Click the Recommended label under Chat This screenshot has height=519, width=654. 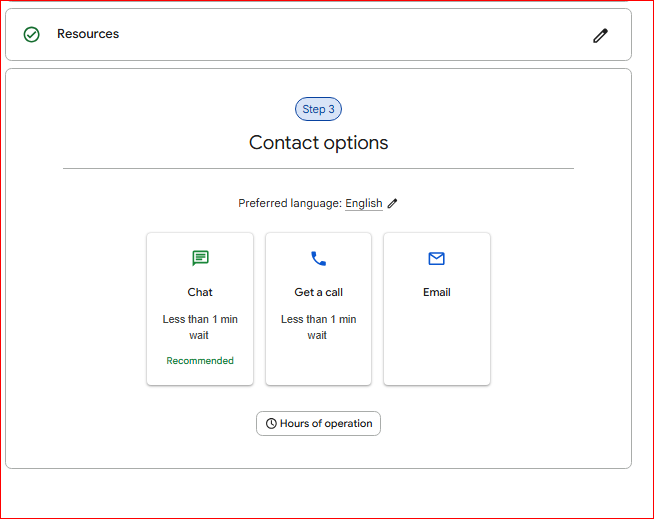(200, 360)
